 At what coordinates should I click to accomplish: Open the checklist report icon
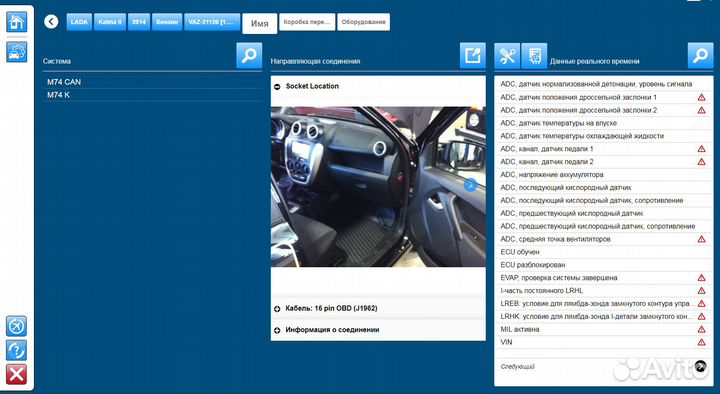click(534, 56)
